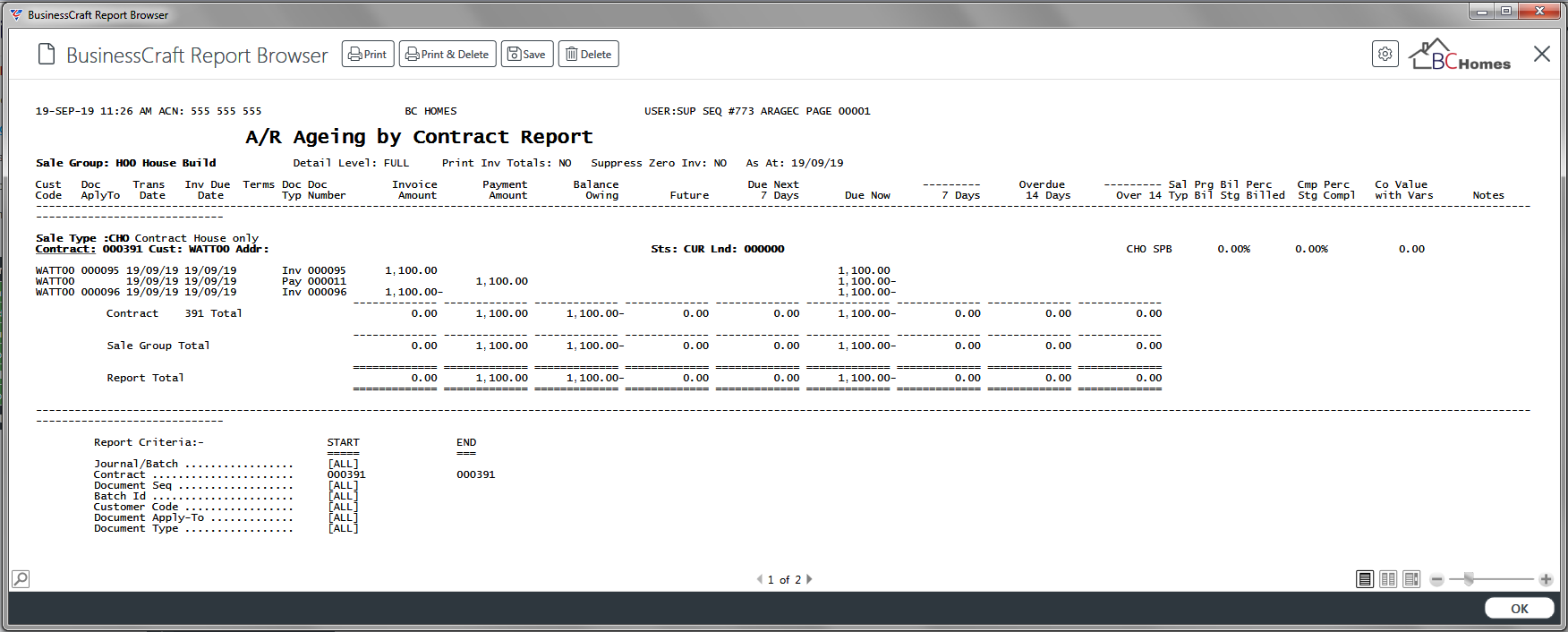This screenshot has height=632, width=1568.
Task: Go to the previous report page arrow
Action: tap(760, 579)
